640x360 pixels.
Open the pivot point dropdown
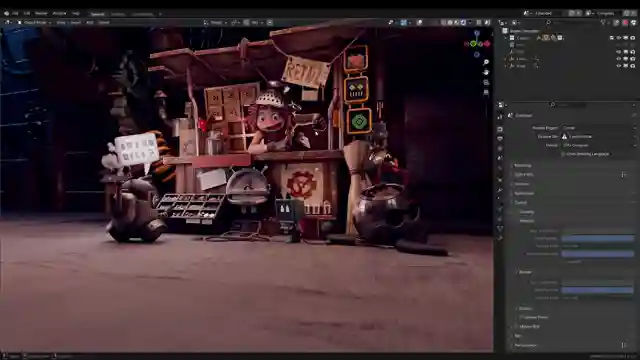[236, 22]
